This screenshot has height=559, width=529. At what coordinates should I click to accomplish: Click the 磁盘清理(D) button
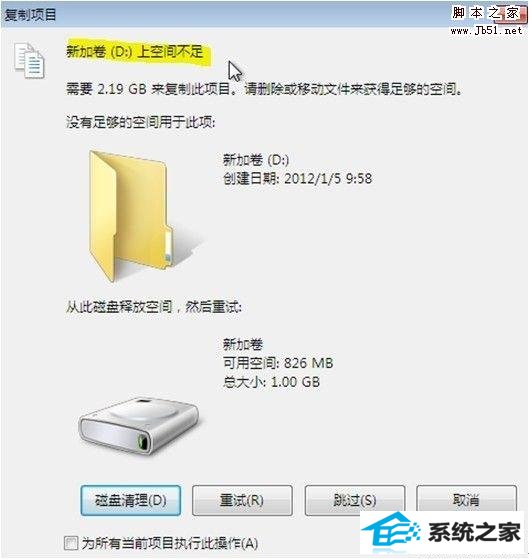click(131, 500)
